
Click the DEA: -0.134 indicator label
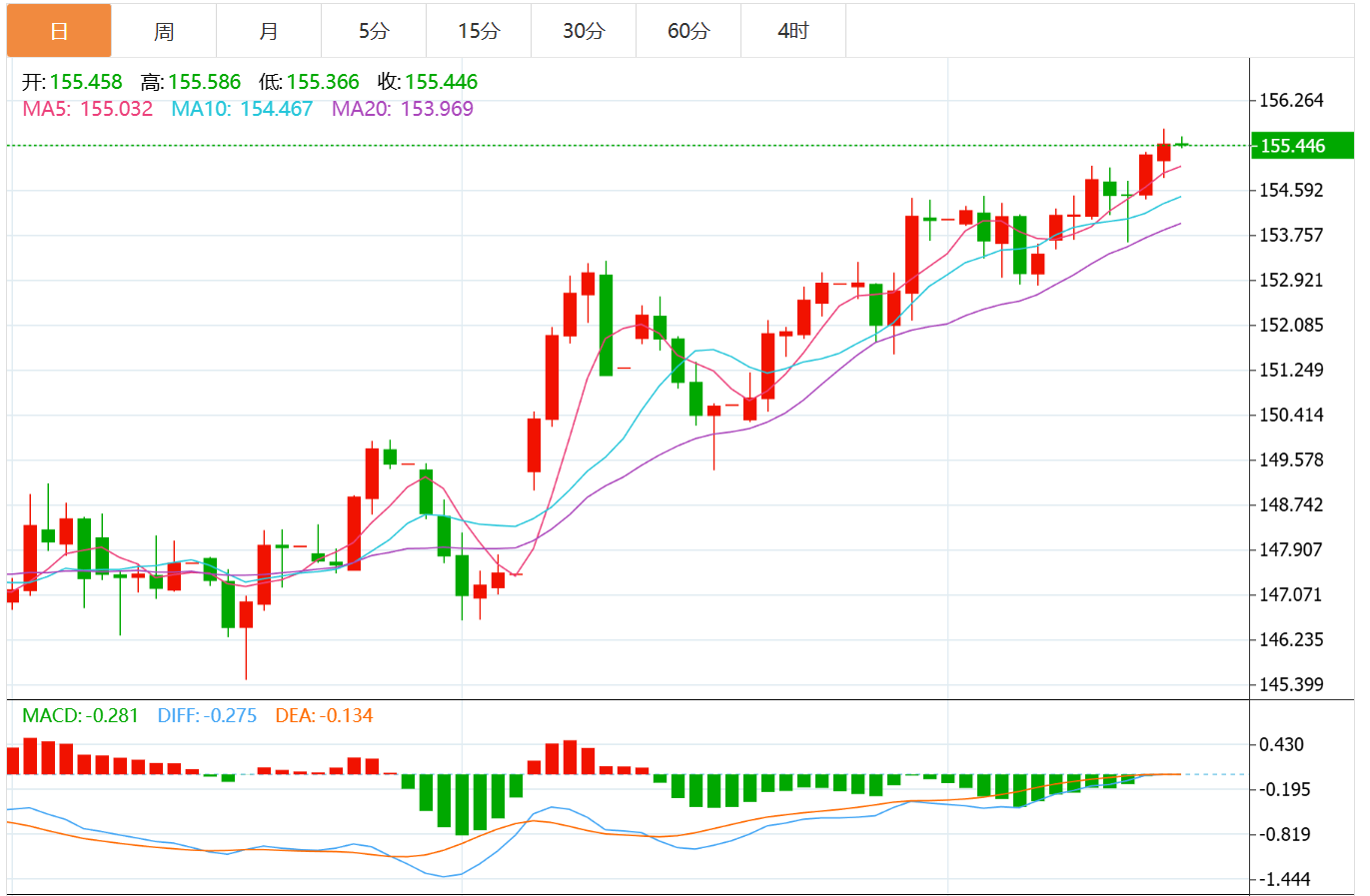324,715
